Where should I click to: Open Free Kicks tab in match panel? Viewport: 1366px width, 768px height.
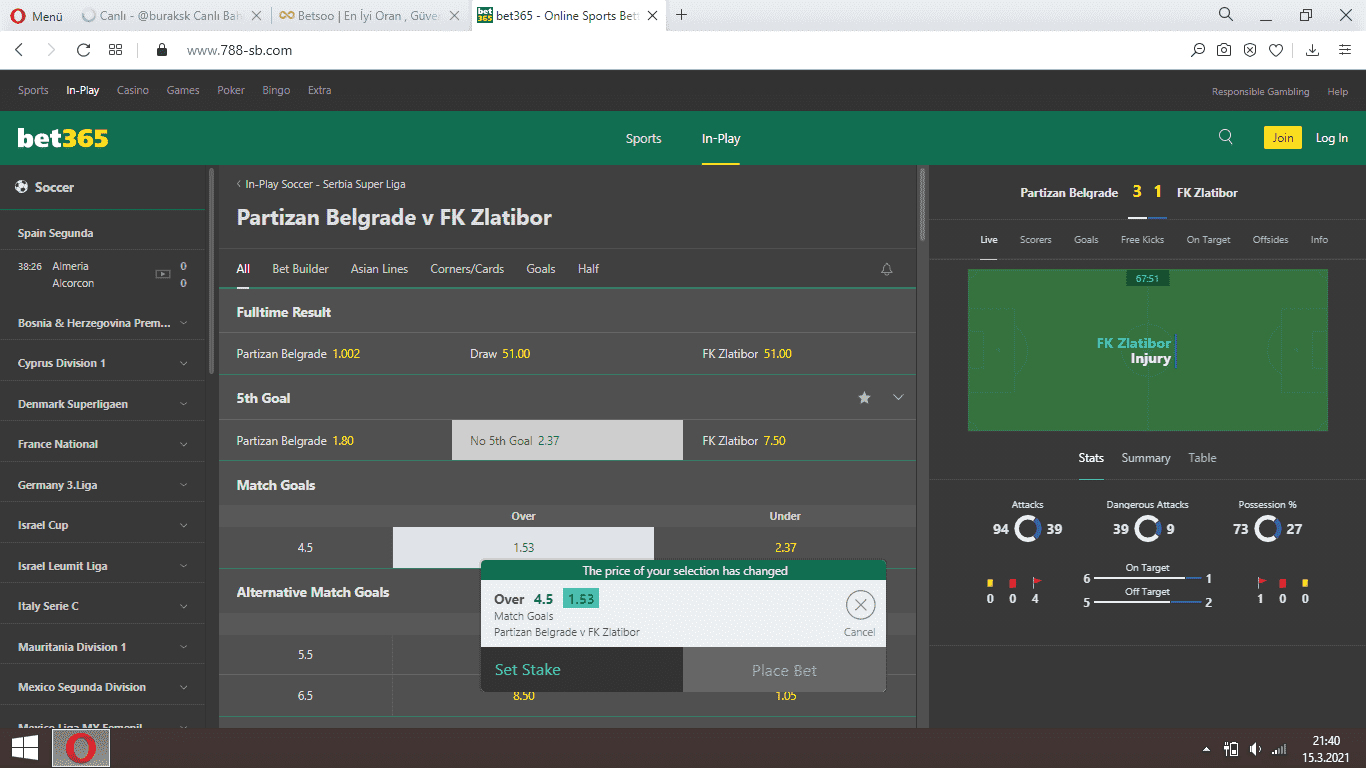pyautogui.click(x=1142, y=240)
